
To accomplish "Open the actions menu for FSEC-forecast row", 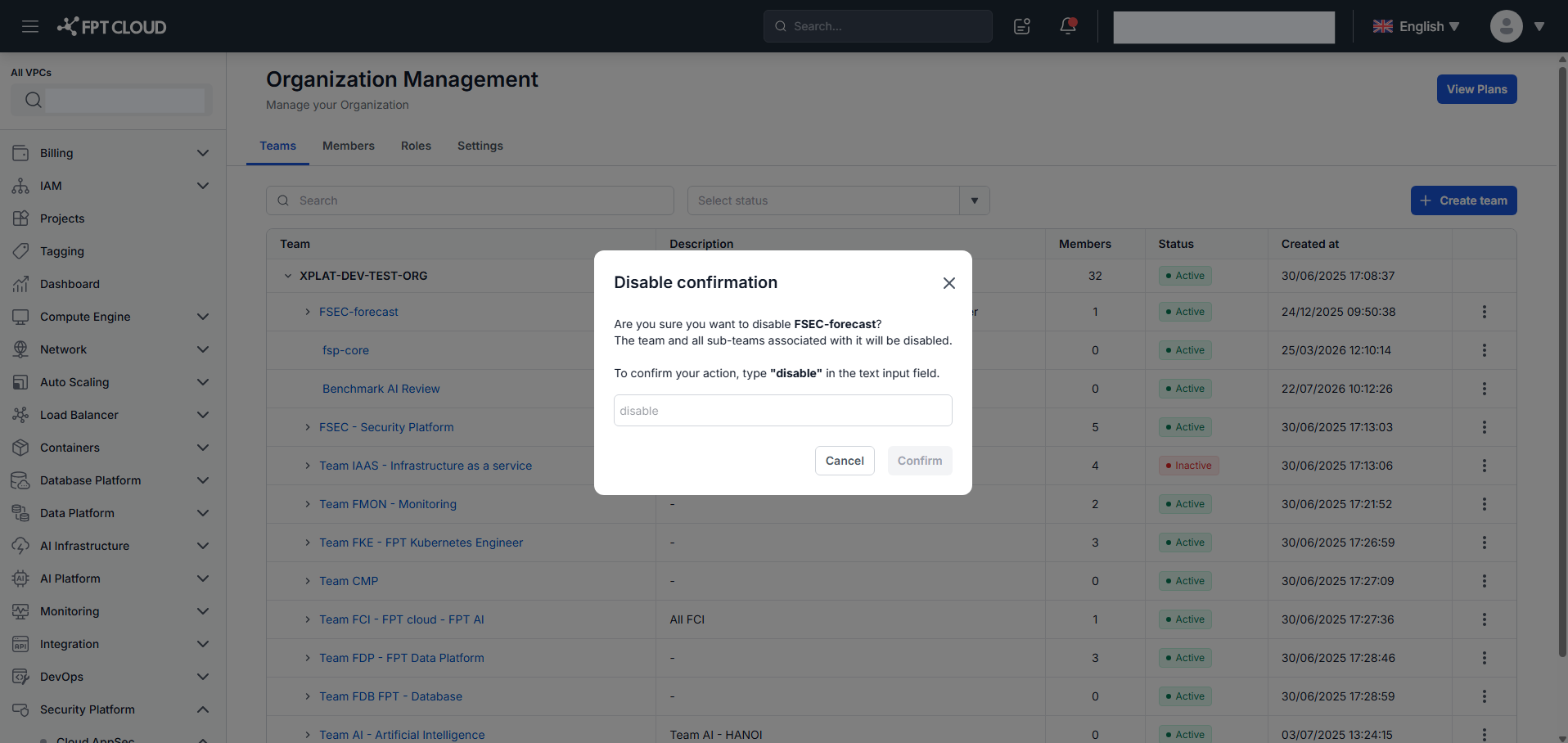I will (x=1484, y=312).
